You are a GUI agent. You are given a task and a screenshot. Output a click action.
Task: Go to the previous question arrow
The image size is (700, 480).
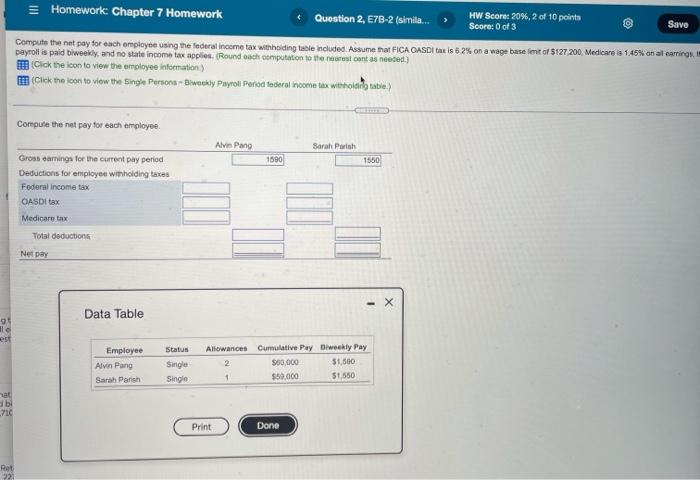(x=299, y=18)
